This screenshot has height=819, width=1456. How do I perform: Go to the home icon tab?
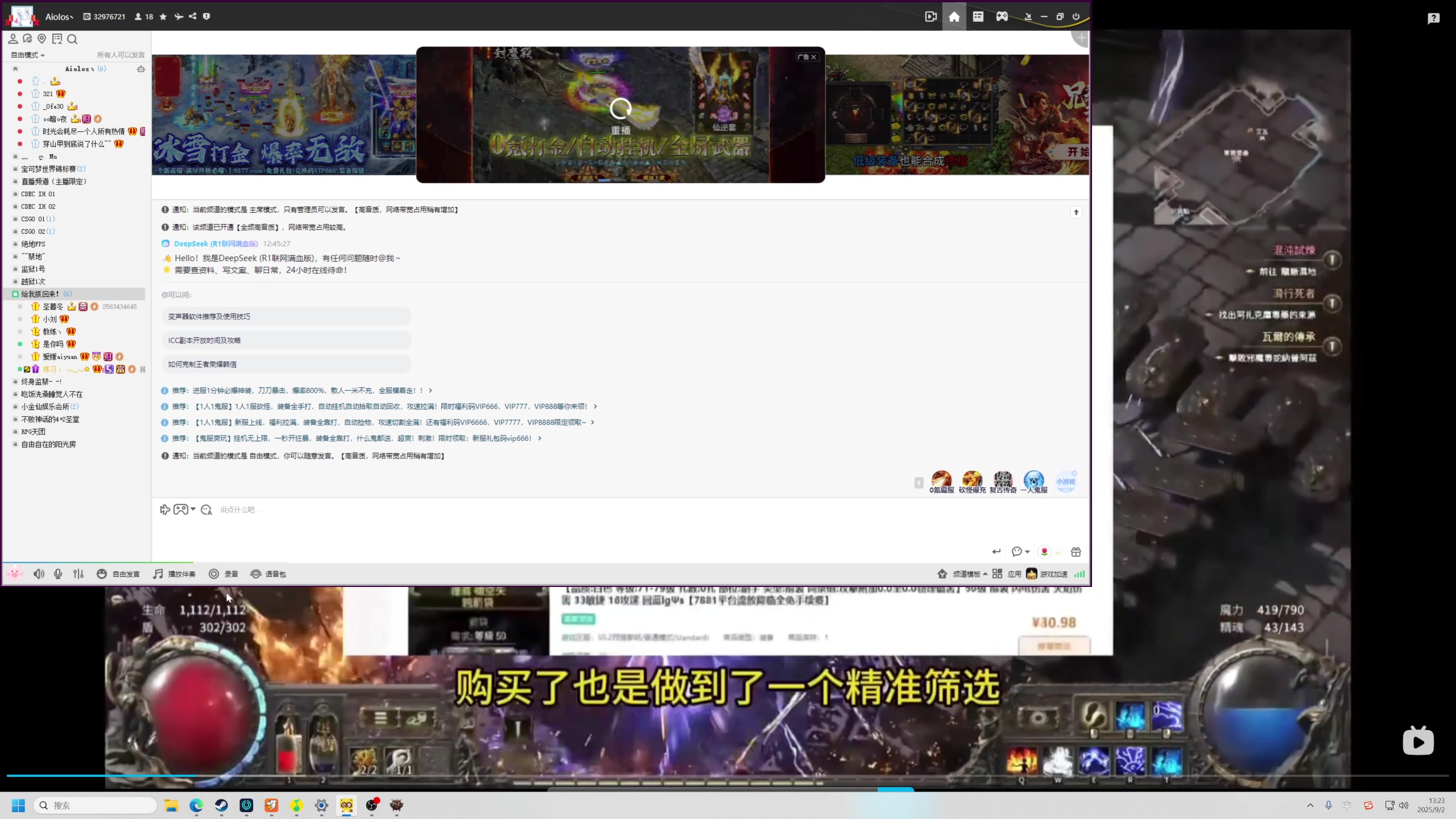coord(954,16)
